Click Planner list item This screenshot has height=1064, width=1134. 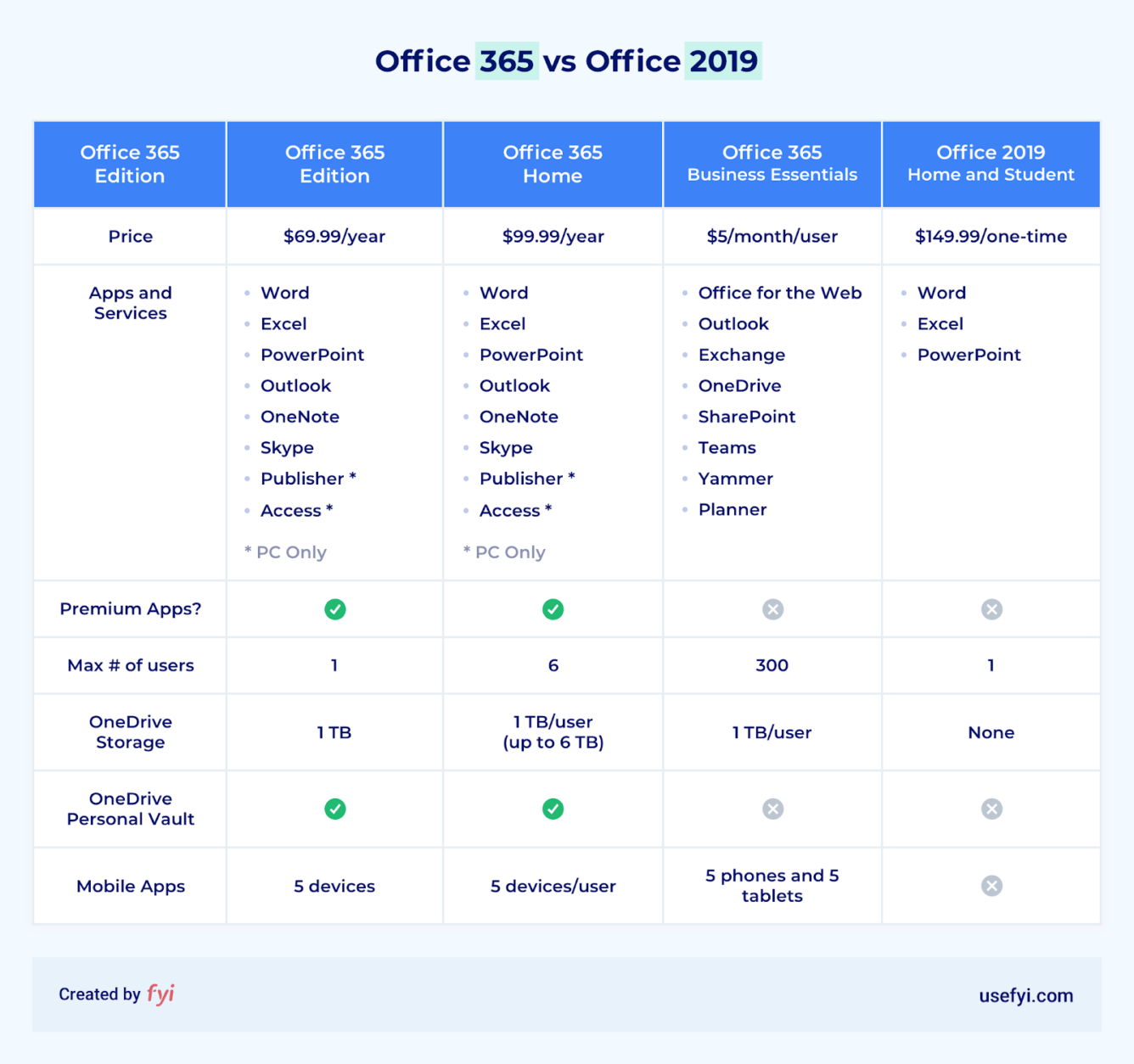(x=733, y=510)
